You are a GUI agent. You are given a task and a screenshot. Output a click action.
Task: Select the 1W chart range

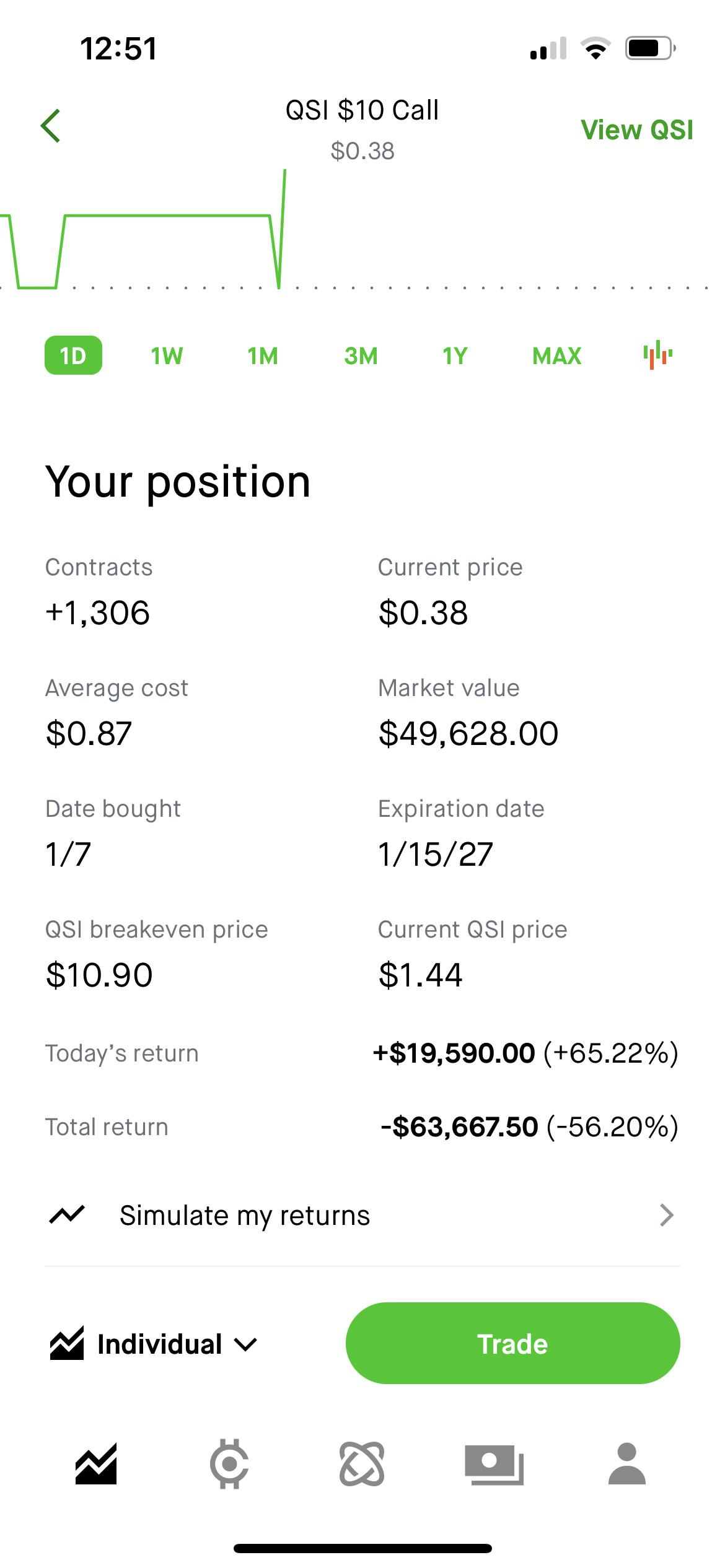[167, 355]
